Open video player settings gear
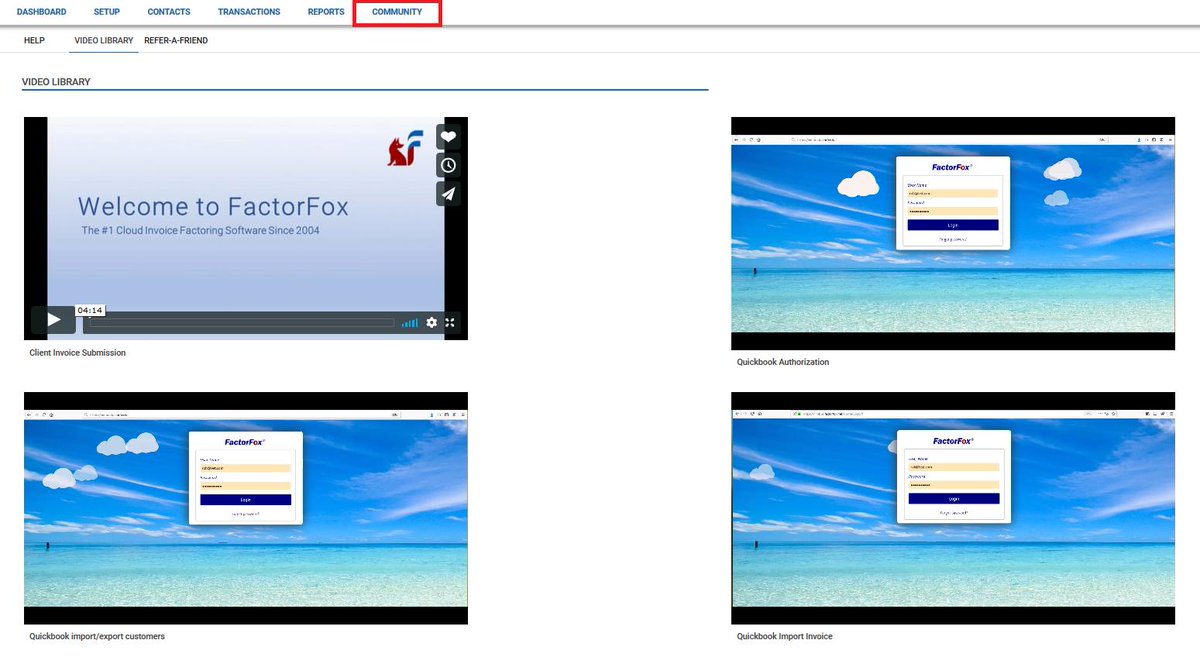Viewport: 1200px width, 671px height. point(432,322)
